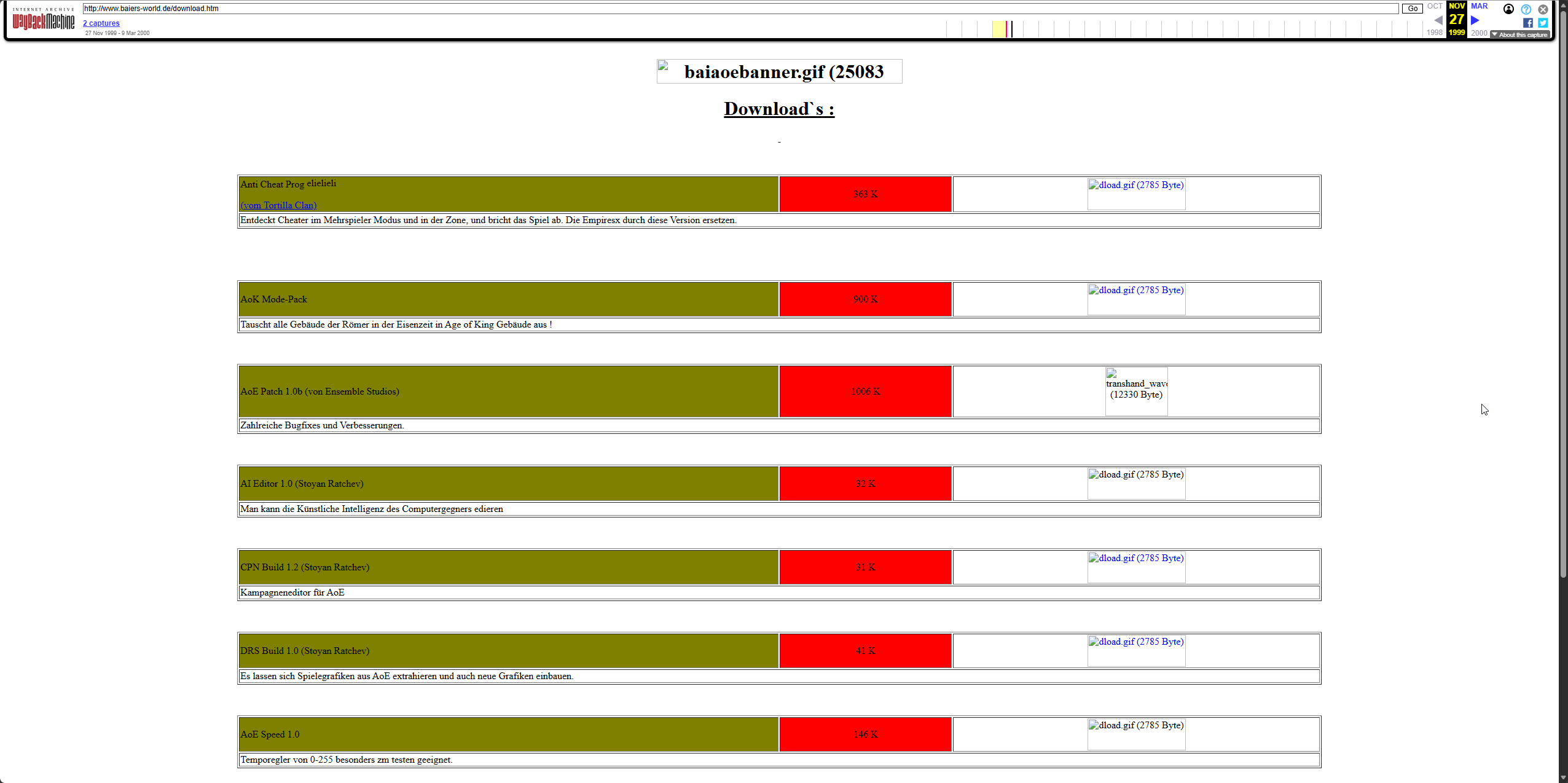Open the user account icon
Image resolution: width=1568 pixels, height=783 pixels.
pyautogui.click(x=1508, y=9)
